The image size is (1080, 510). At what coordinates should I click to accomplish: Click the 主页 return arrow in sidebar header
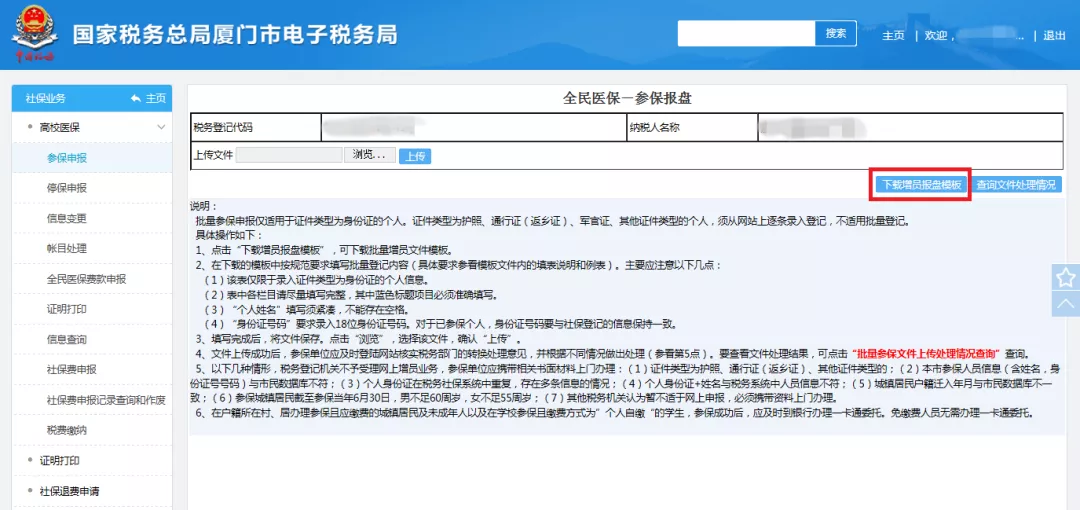[148, 99]
